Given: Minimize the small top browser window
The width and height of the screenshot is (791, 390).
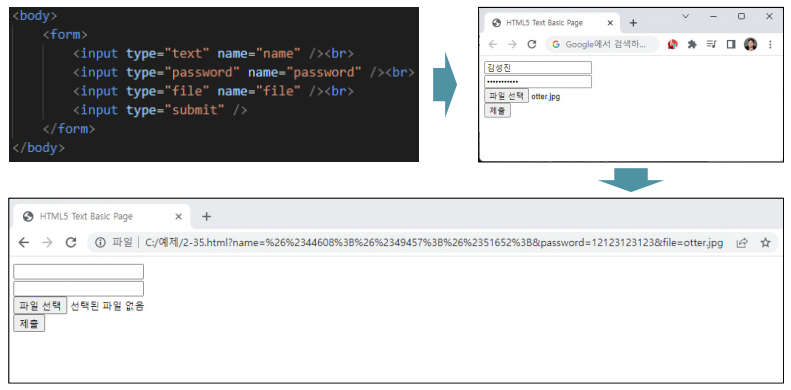Looking at the screenshot, I should pos(713,16).
